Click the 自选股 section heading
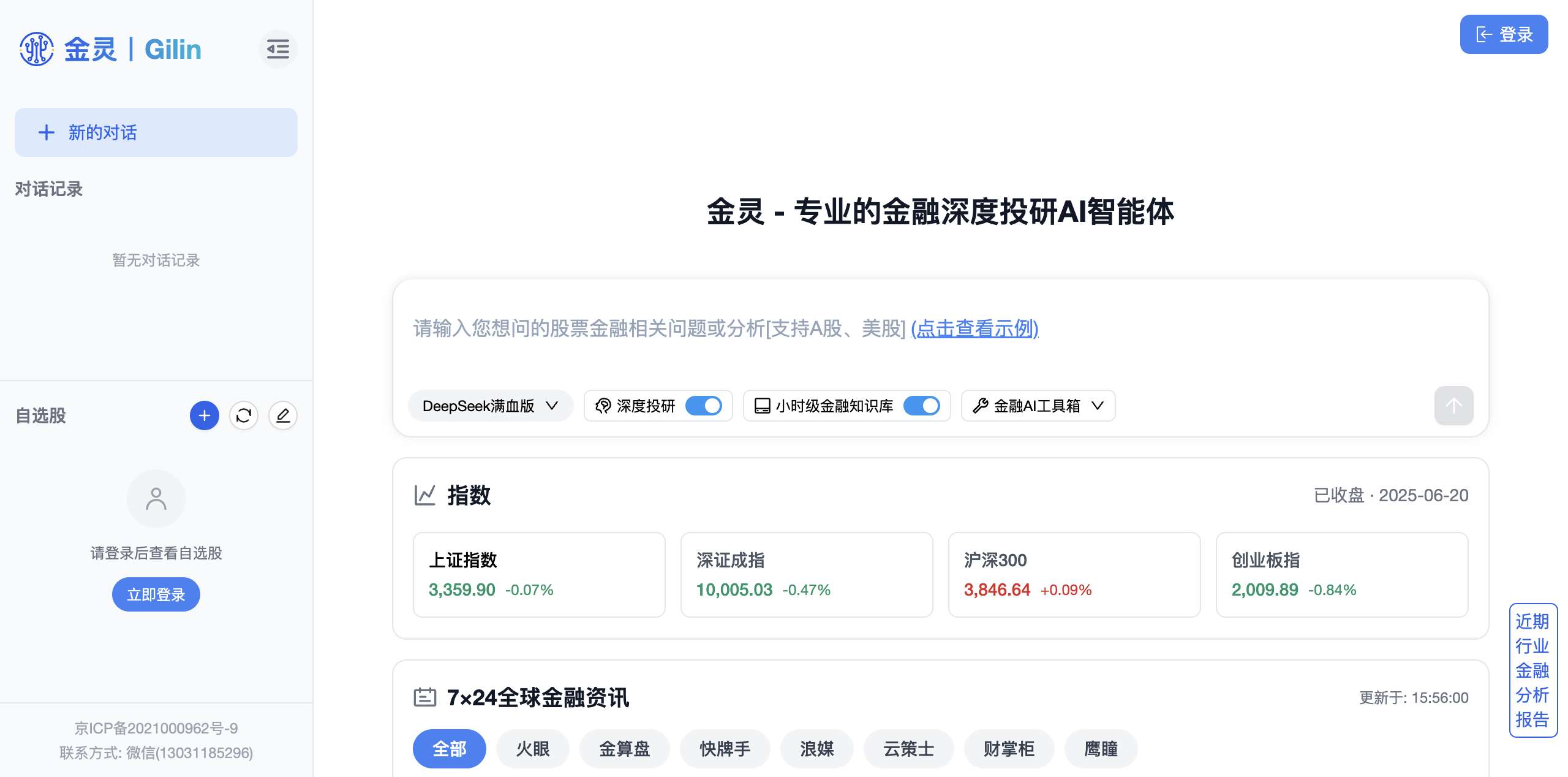This screenshot has width=1568, height=777. (40, 415)
